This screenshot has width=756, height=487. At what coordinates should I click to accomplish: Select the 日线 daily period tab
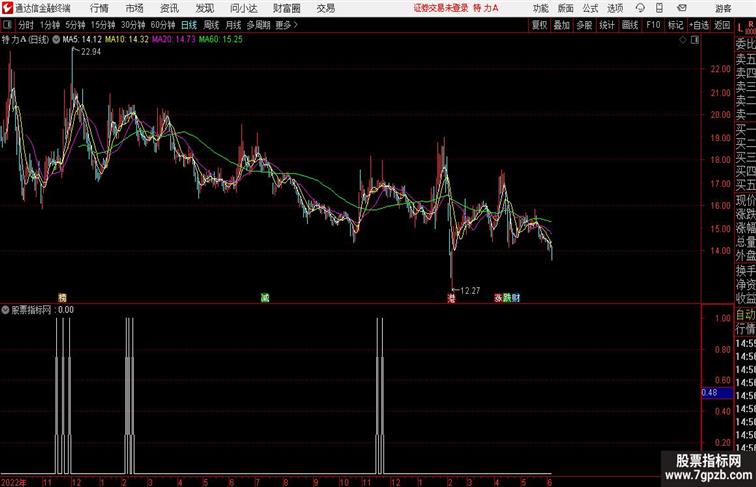point(189,25)
